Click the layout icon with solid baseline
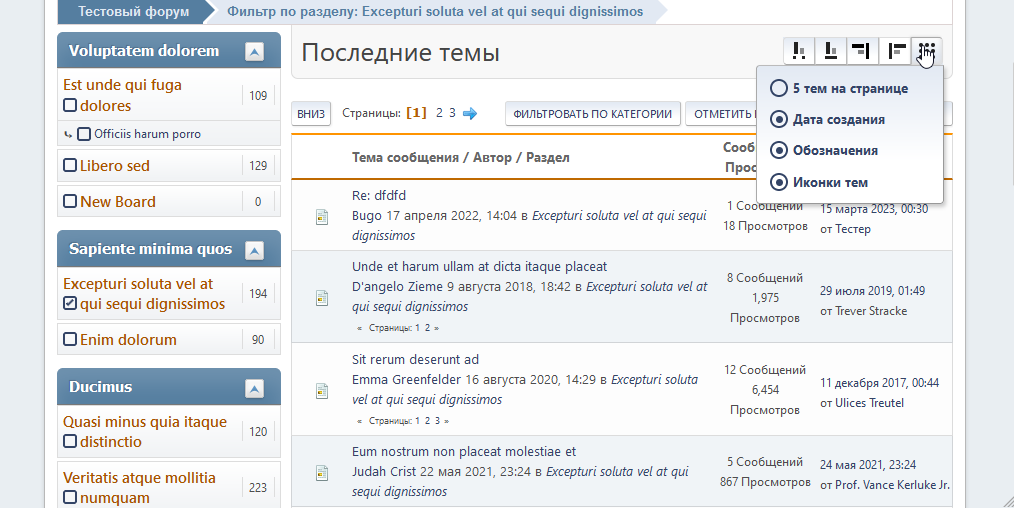The width and height of the screenshot is (1014, 508). pyautogui.click(x=830, y=50)
